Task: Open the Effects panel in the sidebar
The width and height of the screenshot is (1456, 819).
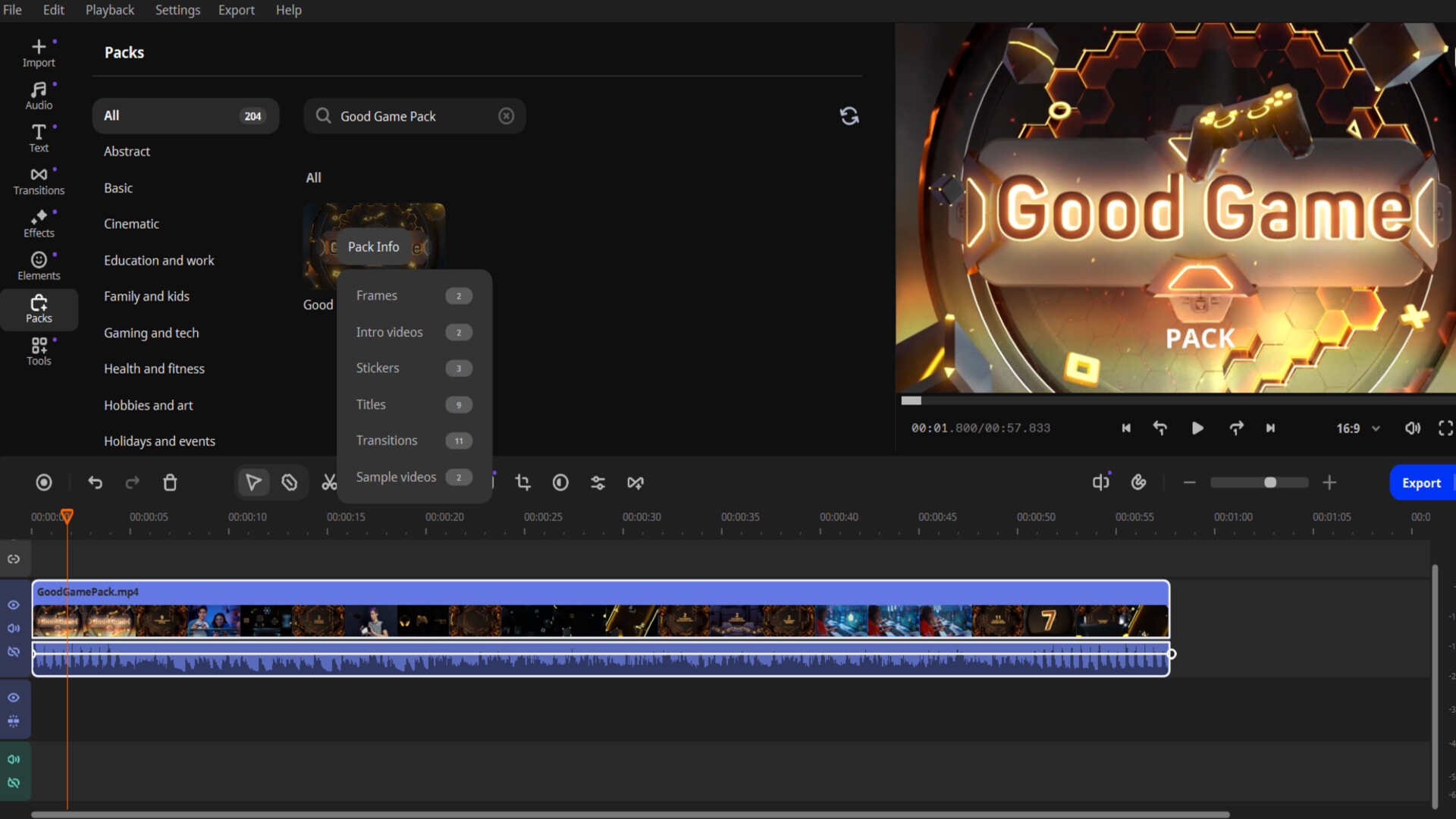Action: coord(38,222)
